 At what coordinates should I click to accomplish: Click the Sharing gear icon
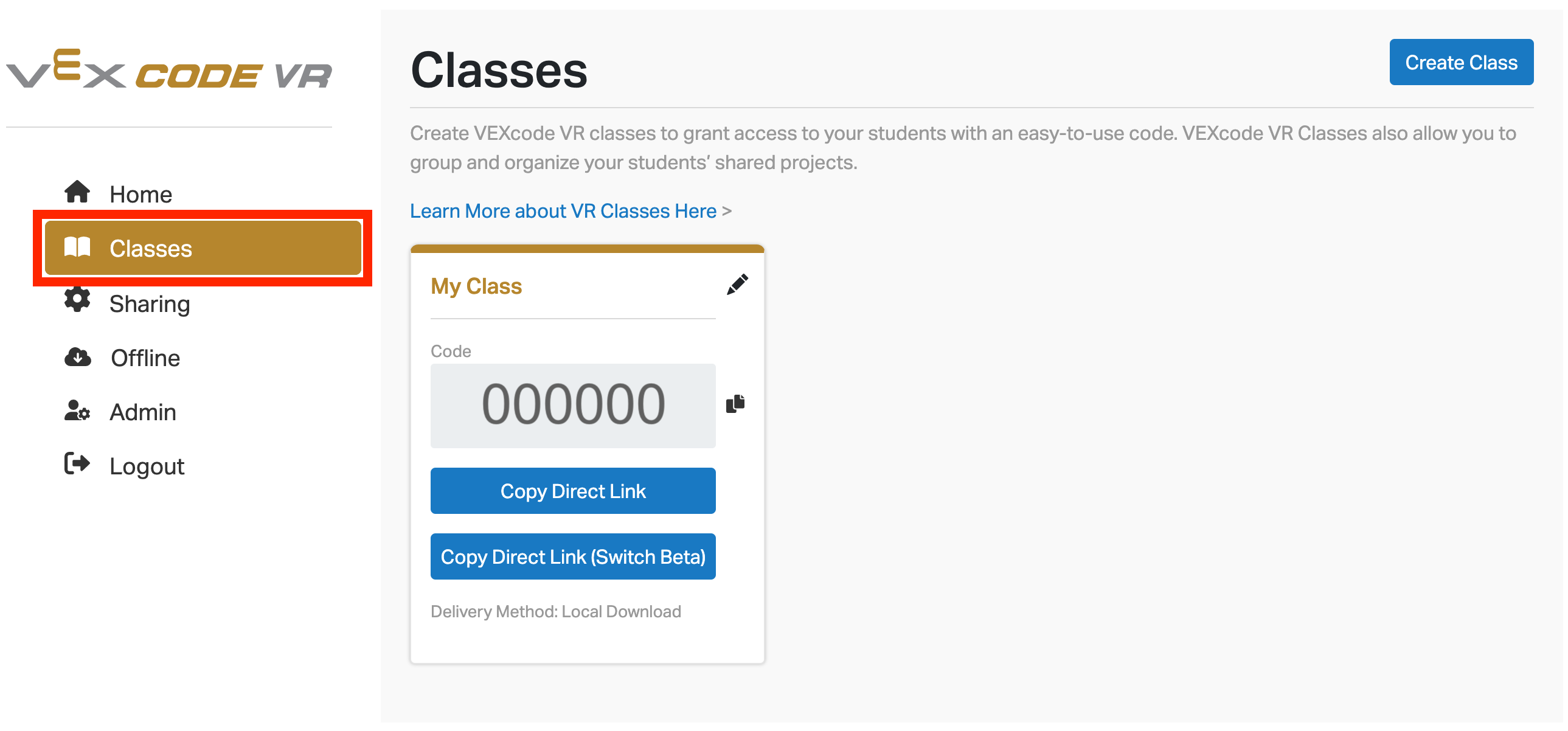coord(77,299)
